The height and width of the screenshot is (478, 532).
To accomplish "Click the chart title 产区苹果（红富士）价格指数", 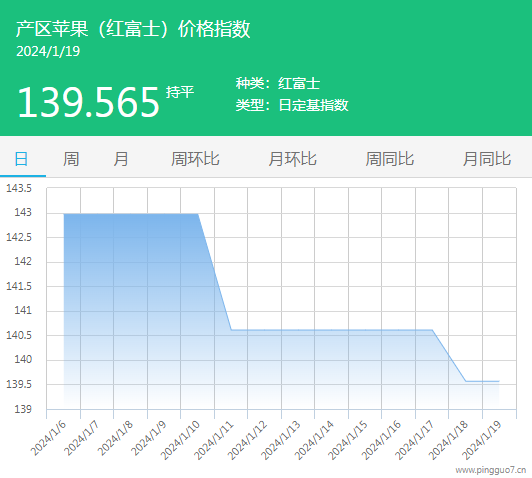I will pos(133,28).
